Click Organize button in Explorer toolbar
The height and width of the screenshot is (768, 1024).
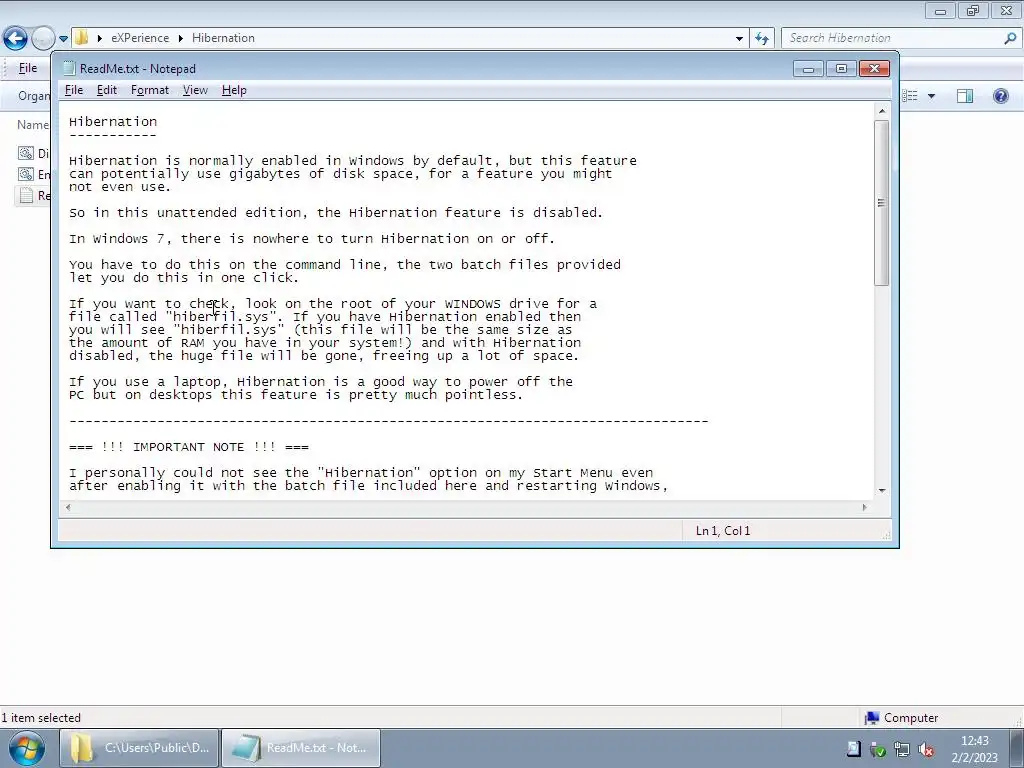33,96
